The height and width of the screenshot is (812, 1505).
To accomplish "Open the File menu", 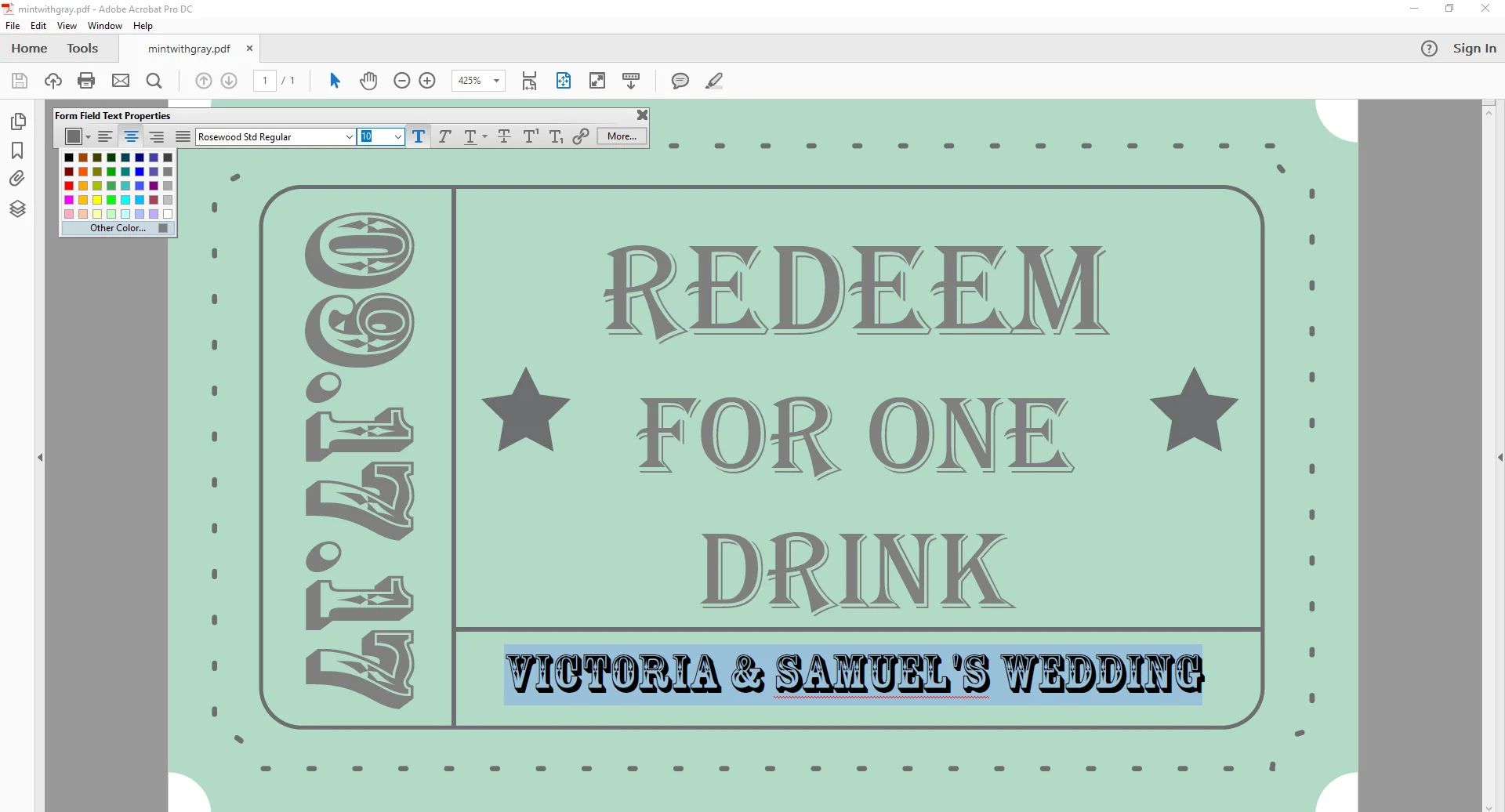I will tap(13, 26).
